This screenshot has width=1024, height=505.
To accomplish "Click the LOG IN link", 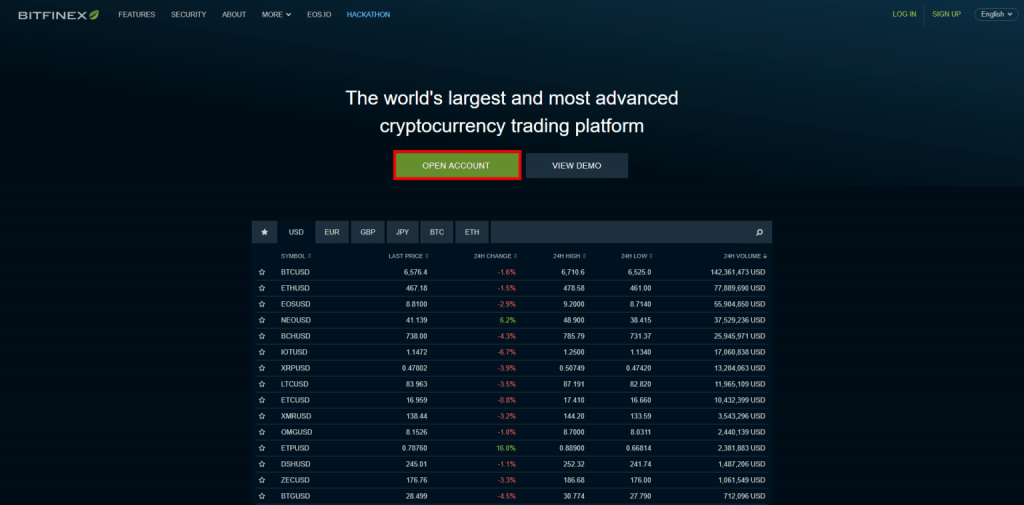I will [x=904, y=14].
